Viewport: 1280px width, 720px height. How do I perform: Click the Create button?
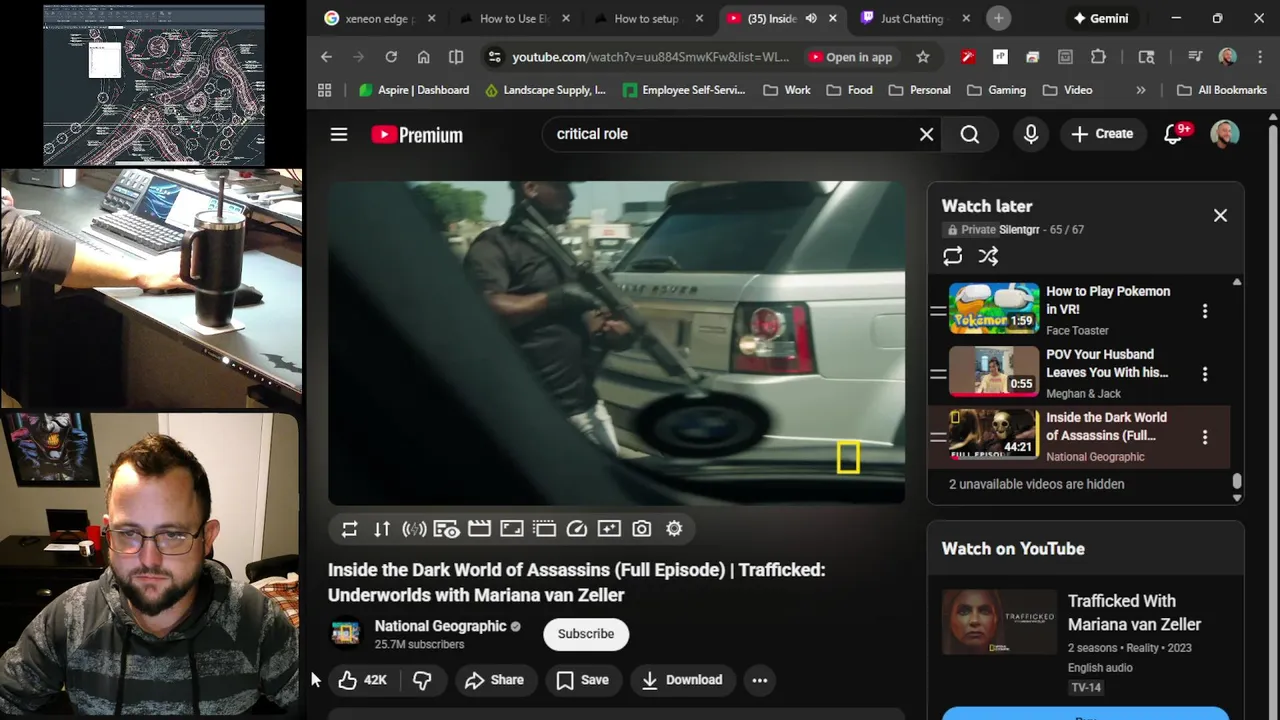(x=1102, y=134)
